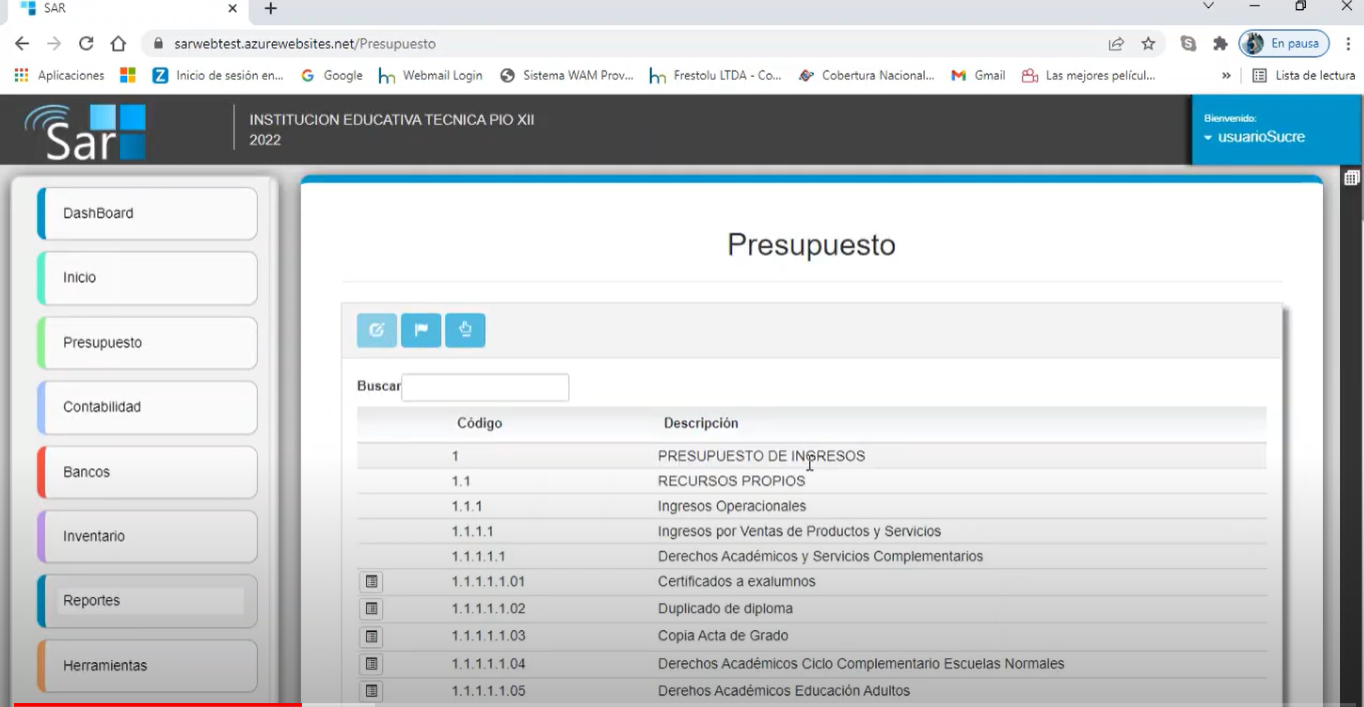Open the browser extensions puzzle icon

(1220, 44)
